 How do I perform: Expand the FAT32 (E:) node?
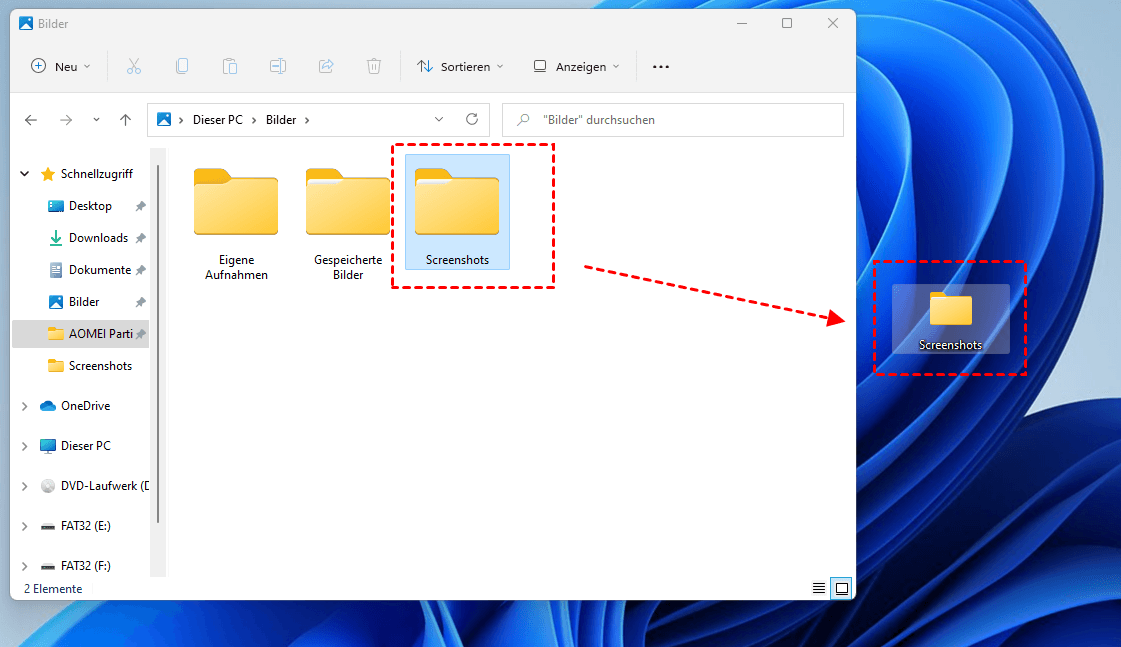point(25,526)
